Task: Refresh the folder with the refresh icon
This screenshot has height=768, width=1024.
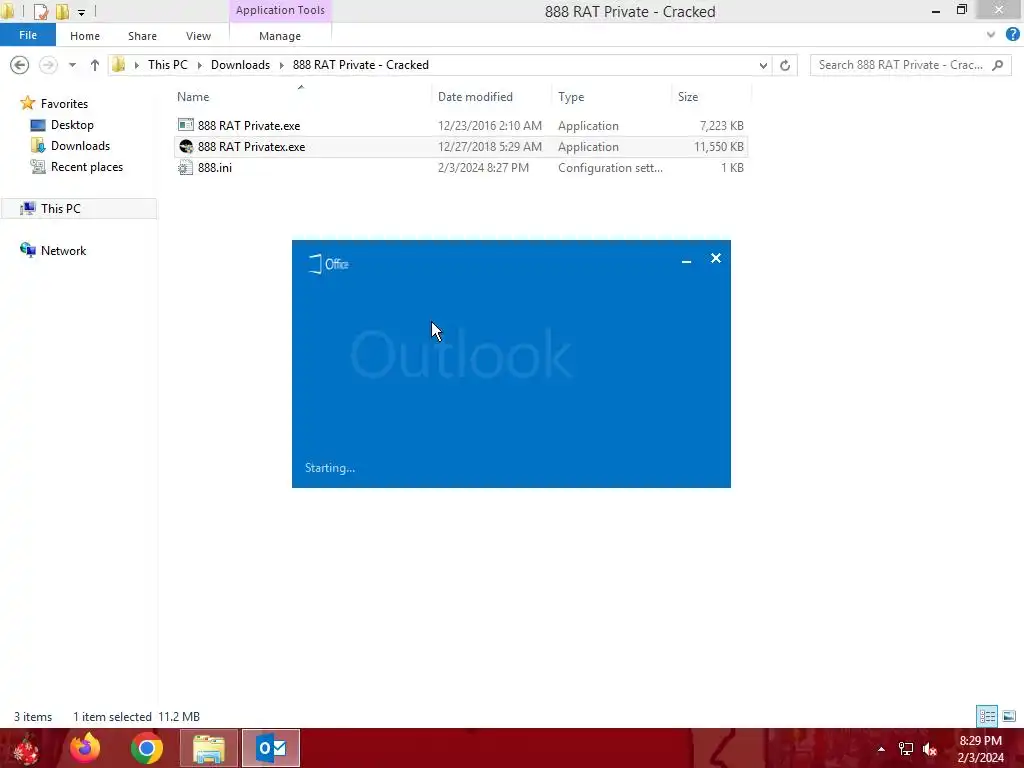Action: coord(785,65)
